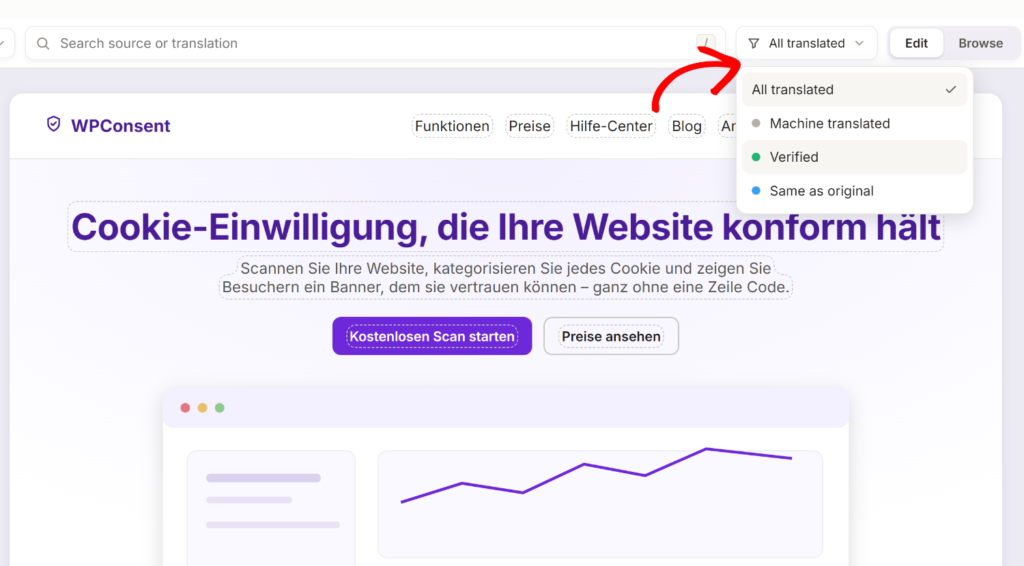This screenshot has width=1024, height=566.
Task: Choose the Machine translated filter option
Action: point(854,123)
